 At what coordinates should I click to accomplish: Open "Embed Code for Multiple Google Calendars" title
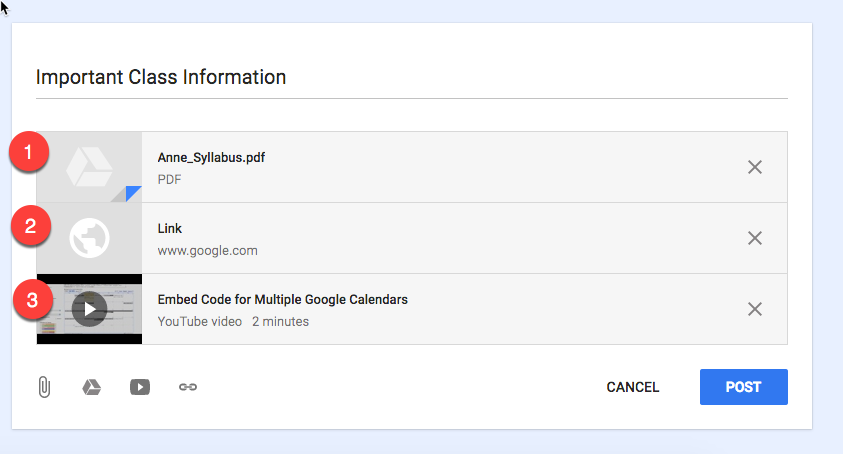pos(282,299)
